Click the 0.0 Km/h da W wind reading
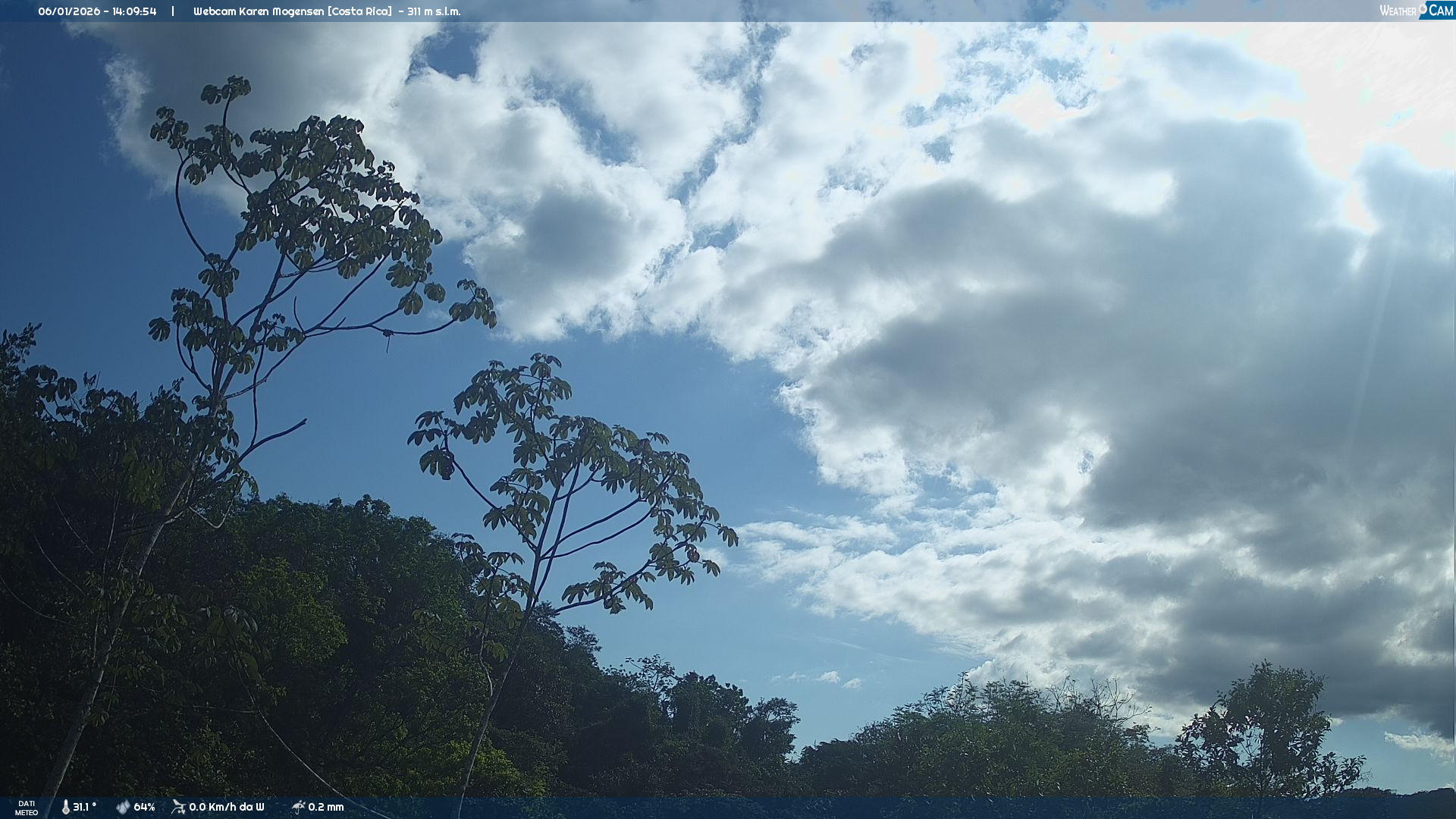1456x819 pixels. coord(226,807)
